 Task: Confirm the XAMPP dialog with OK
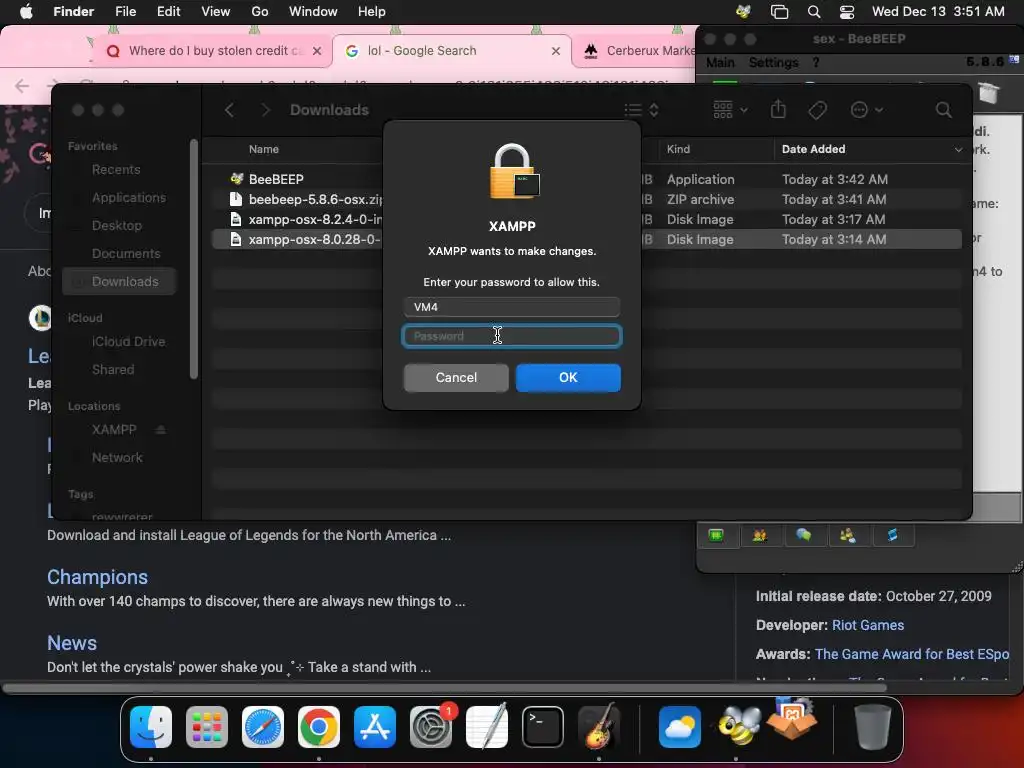tap(568, 377)
